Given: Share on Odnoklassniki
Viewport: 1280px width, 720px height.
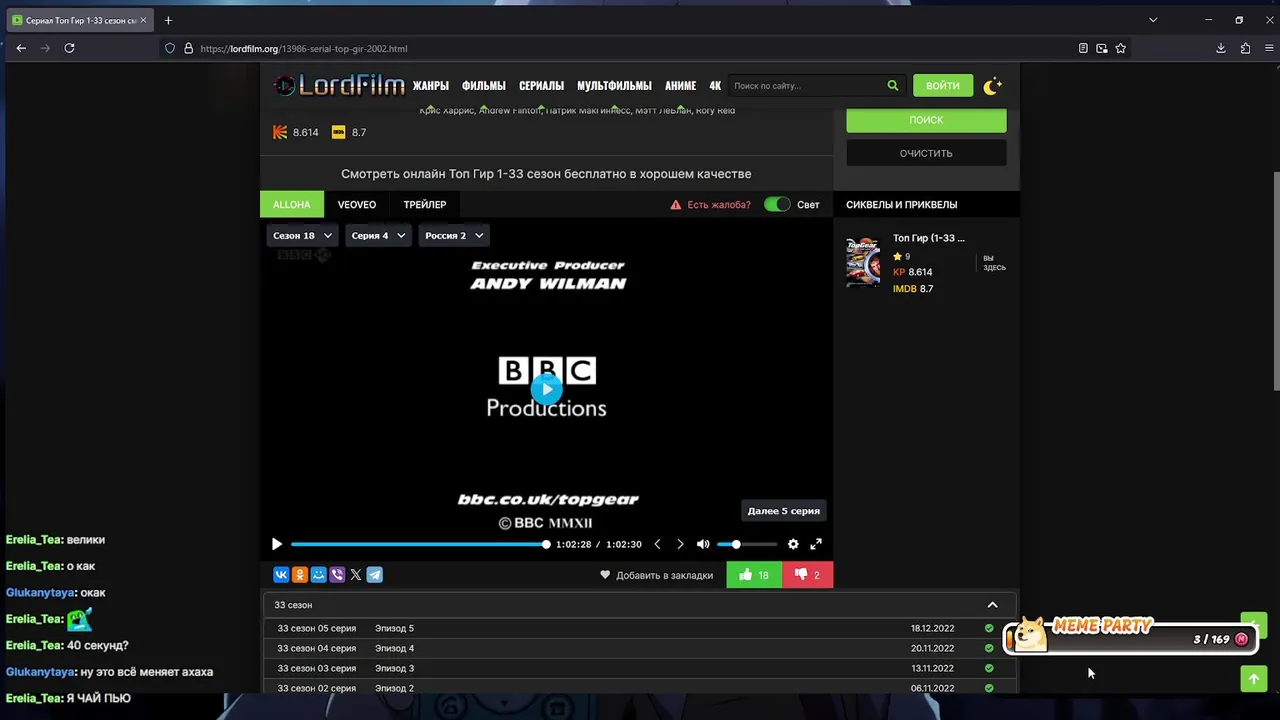Looking at the screenshot, I should pyautogui.click(x=300, y=575).
